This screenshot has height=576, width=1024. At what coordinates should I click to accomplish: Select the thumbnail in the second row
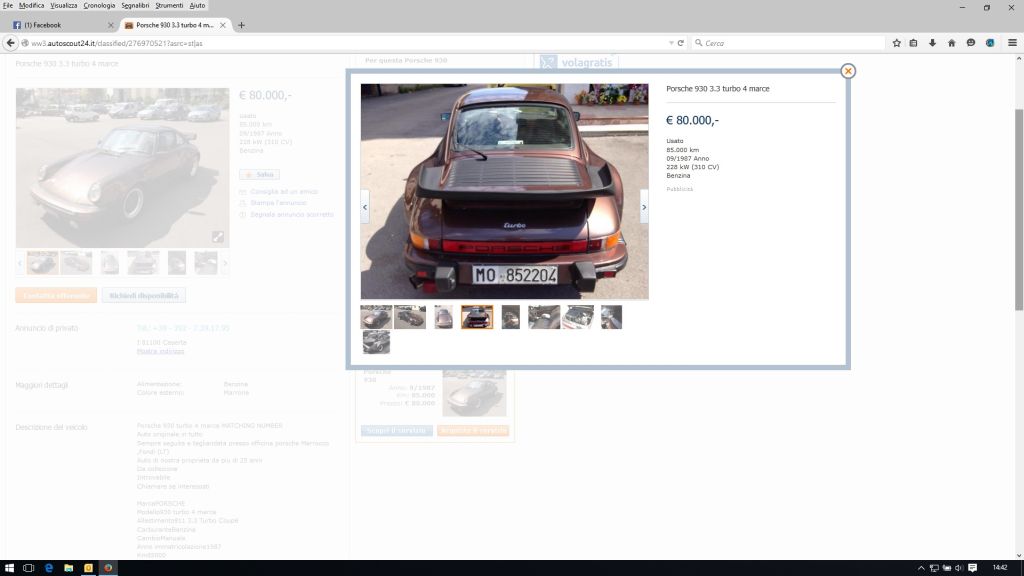click(x=376, y=342)
